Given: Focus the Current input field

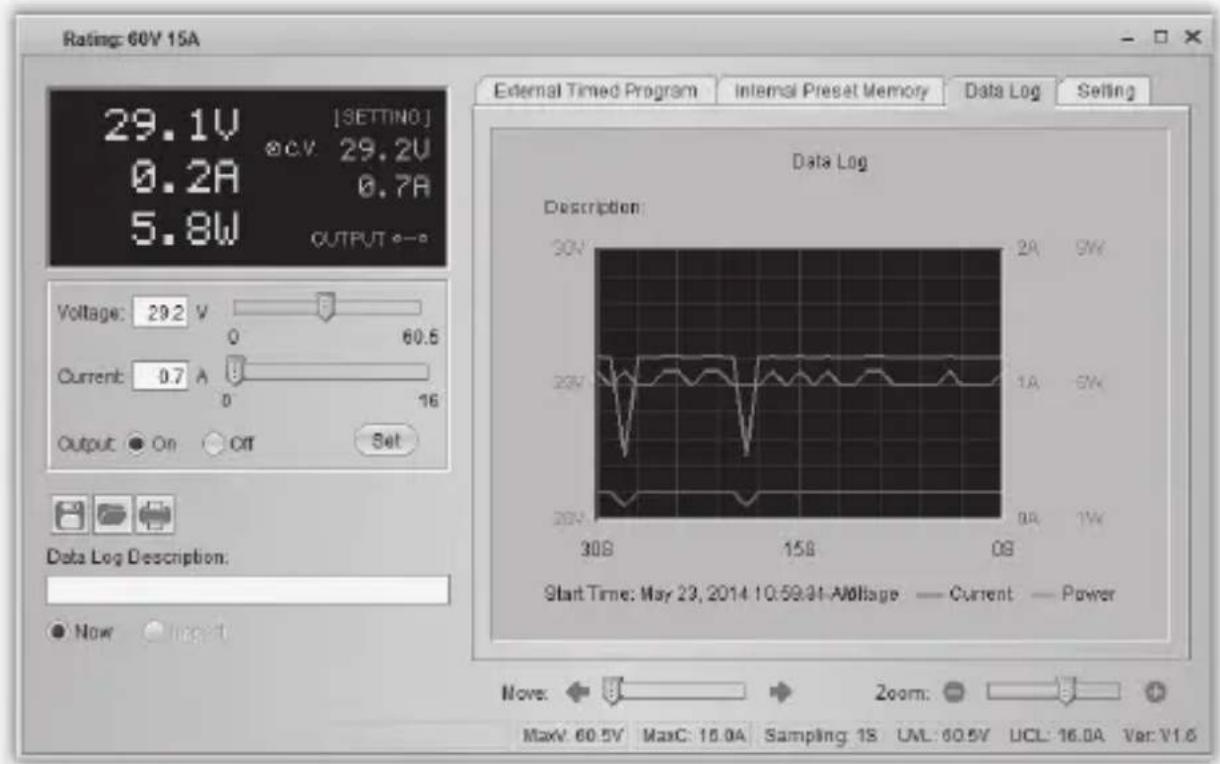Looking at the screenshot, I should (161, 378).
